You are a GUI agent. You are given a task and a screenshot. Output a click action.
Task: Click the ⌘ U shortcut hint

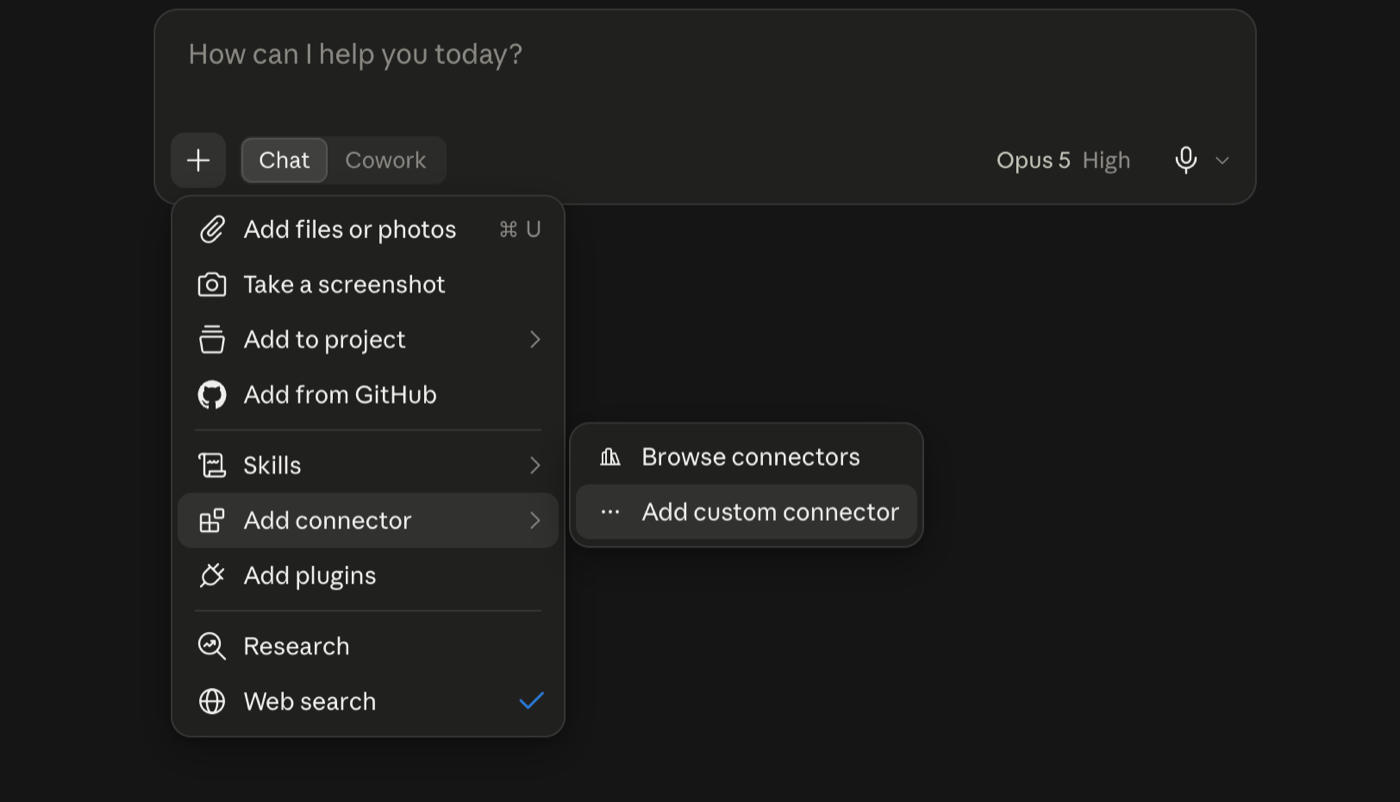click(x=520, y=229)
